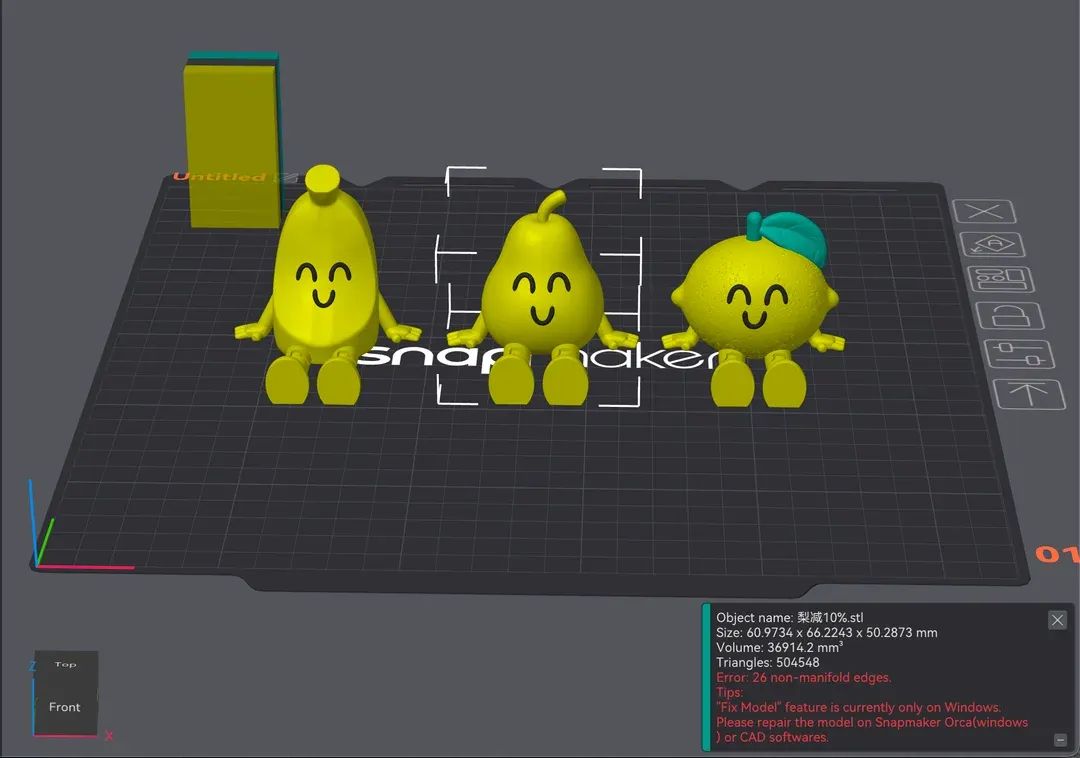Click the Untitled plate name to rename it

tap(220, 176)
